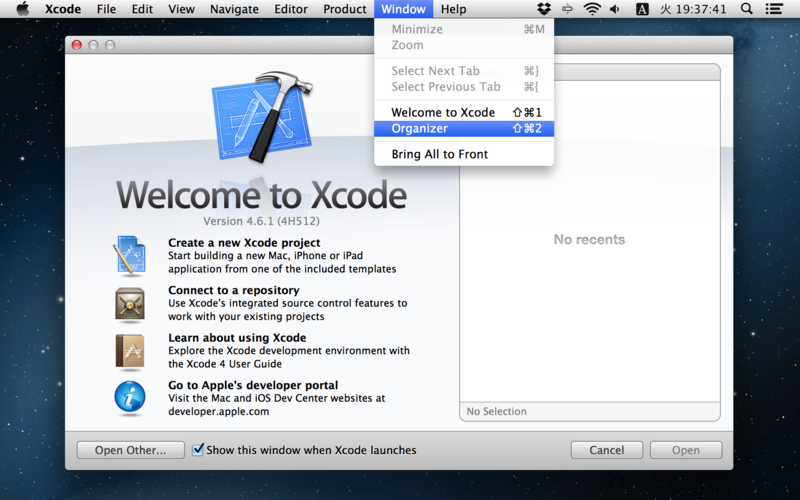Click the 'Version 4.6.1 (4H512)' text
Viewport: 800px width, 500px height.
click(x=262, y=221)
